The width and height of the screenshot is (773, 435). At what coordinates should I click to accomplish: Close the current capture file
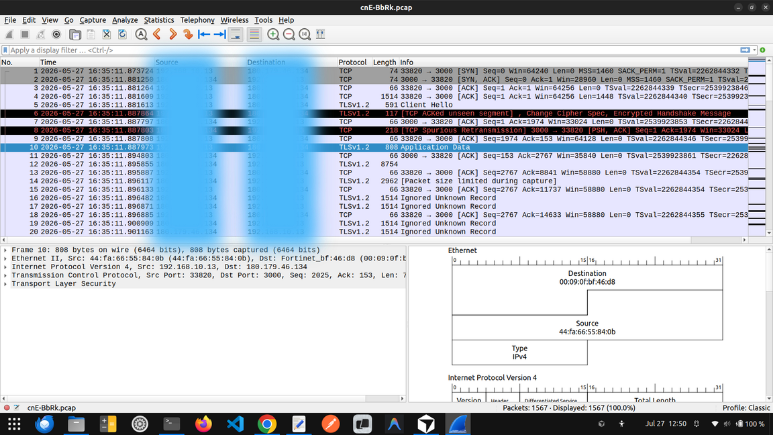coord(106,34)
